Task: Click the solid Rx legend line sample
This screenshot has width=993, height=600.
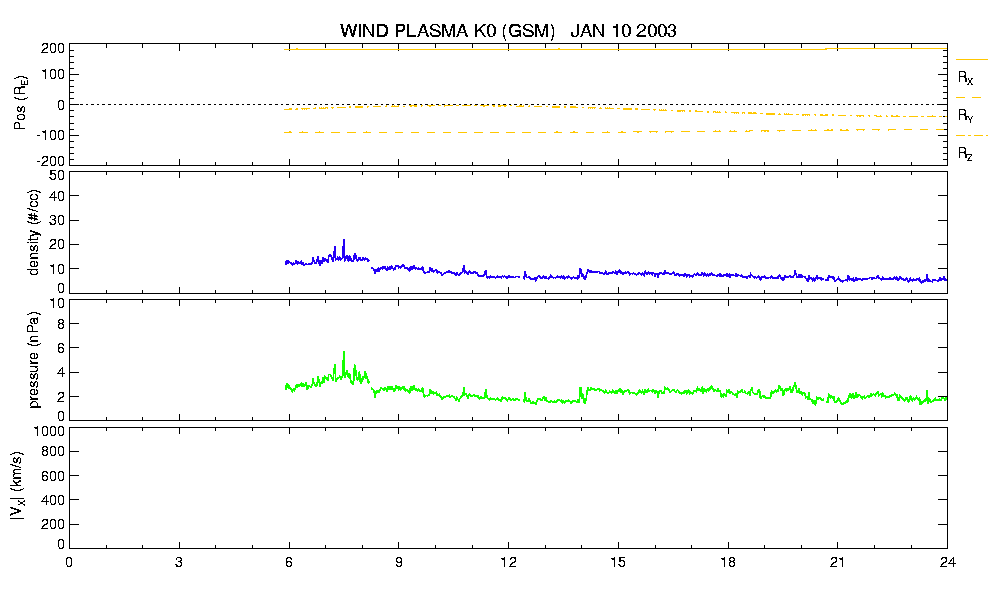Action: pyautogui.click(x=971, y=60)
